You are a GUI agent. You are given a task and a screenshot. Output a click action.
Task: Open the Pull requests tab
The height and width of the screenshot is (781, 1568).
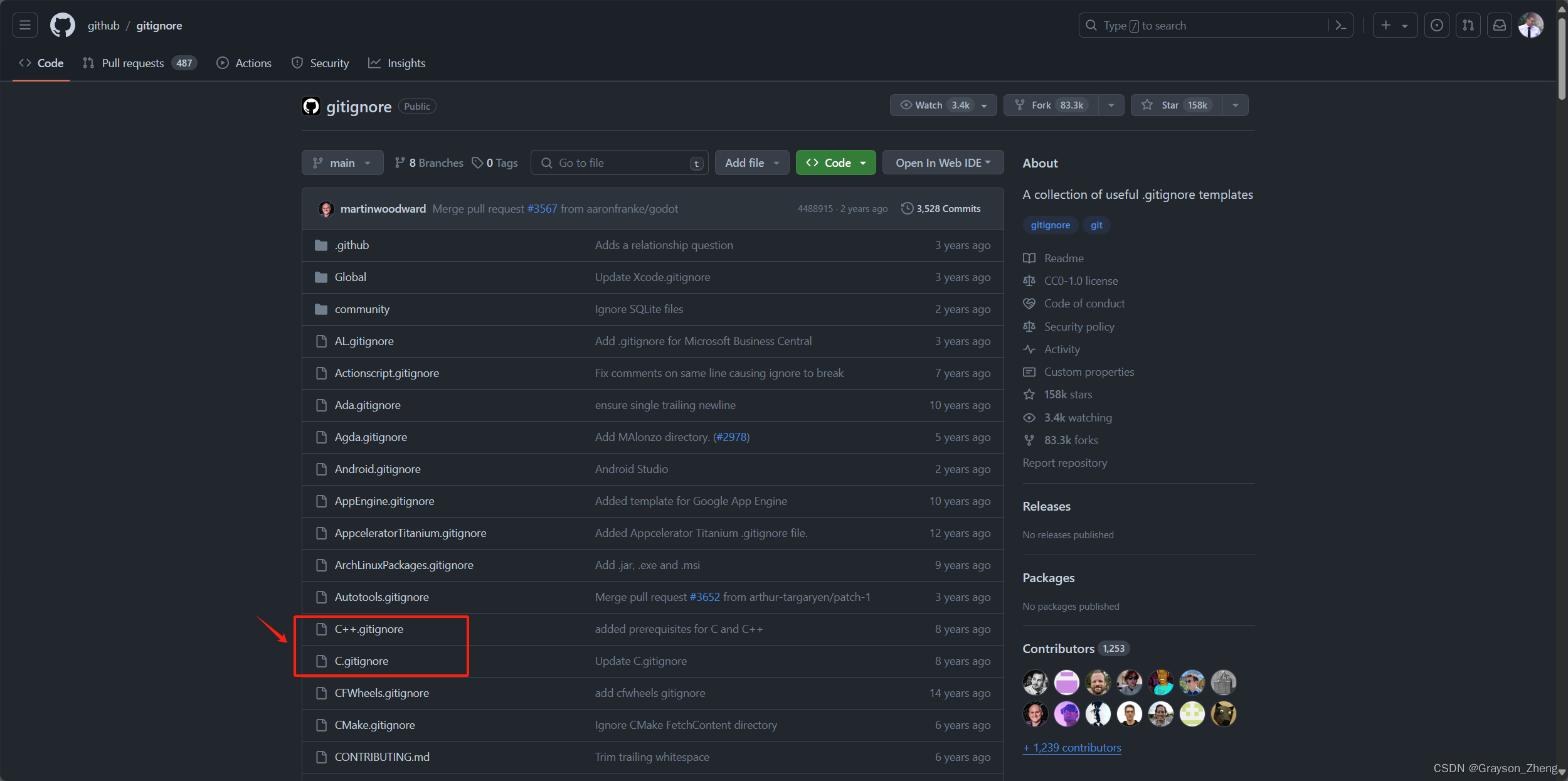click(x=139, y=63)
